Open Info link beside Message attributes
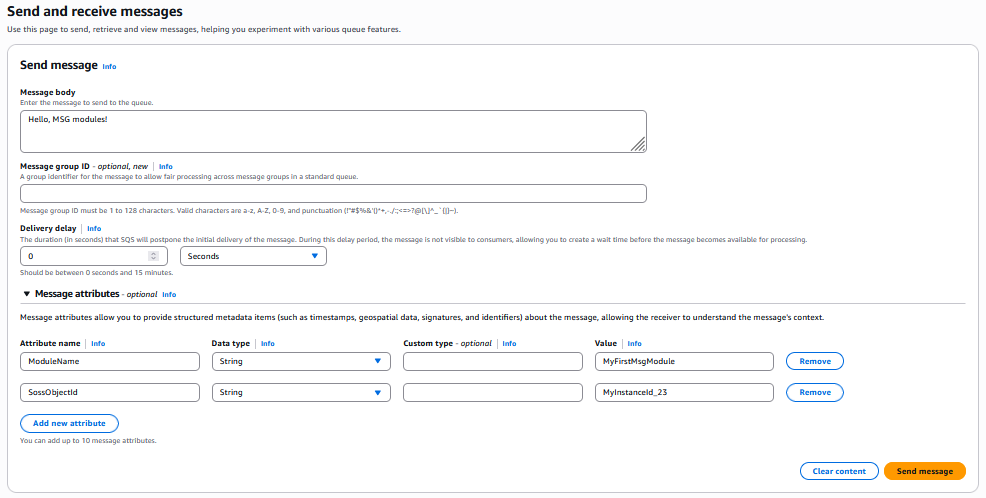 [169, 295]
